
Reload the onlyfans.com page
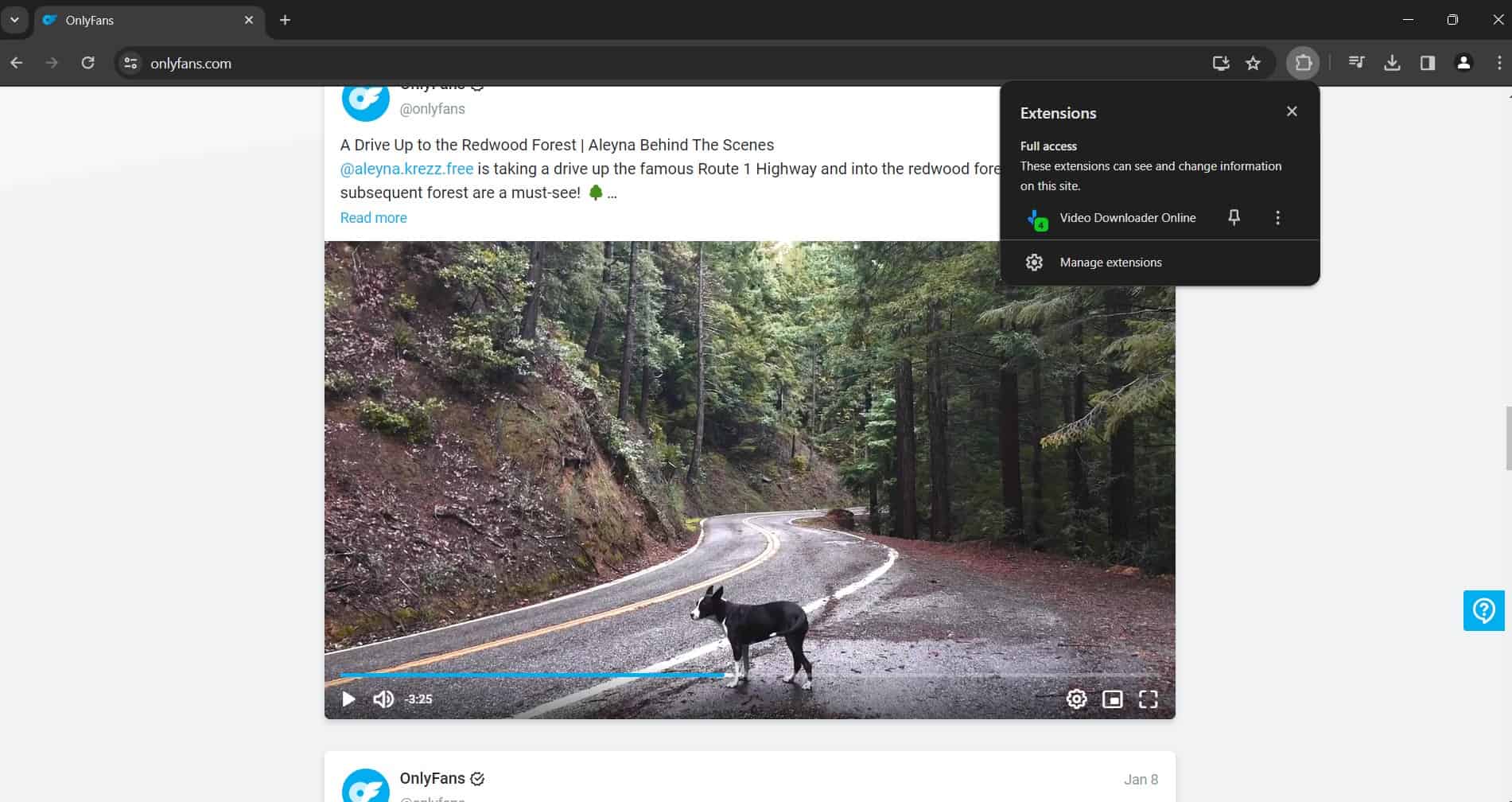click(88, 63)
